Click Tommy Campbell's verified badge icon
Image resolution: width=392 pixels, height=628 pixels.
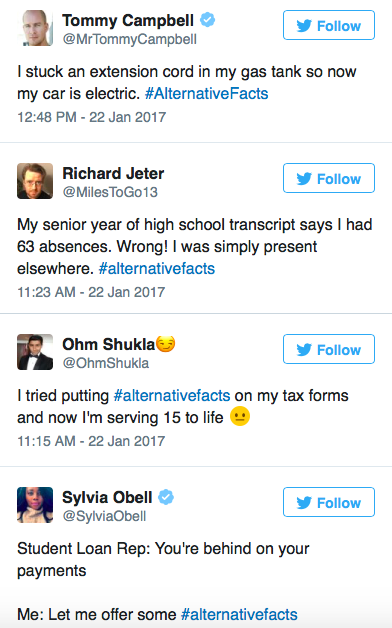point(207,20)
